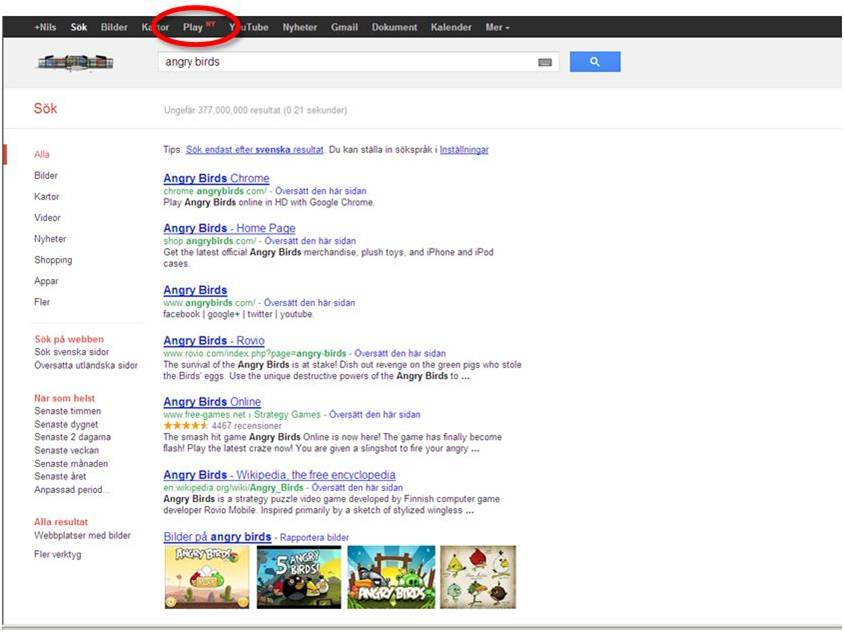Image resolution: width=844 pixels, height=632 pixels.
Task: Choose Översatta utländska sidor option
Action: [86, 365]
